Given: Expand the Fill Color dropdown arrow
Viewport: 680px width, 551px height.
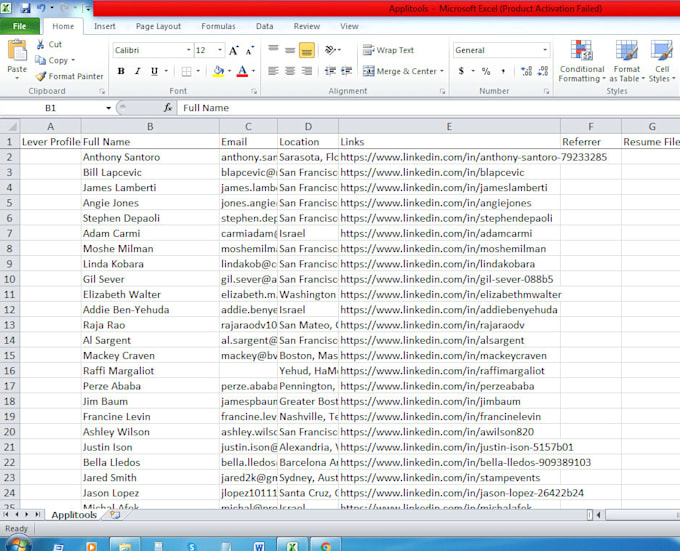Looking at the screenshot, I should pyautogui.click(x=229, y=71).
